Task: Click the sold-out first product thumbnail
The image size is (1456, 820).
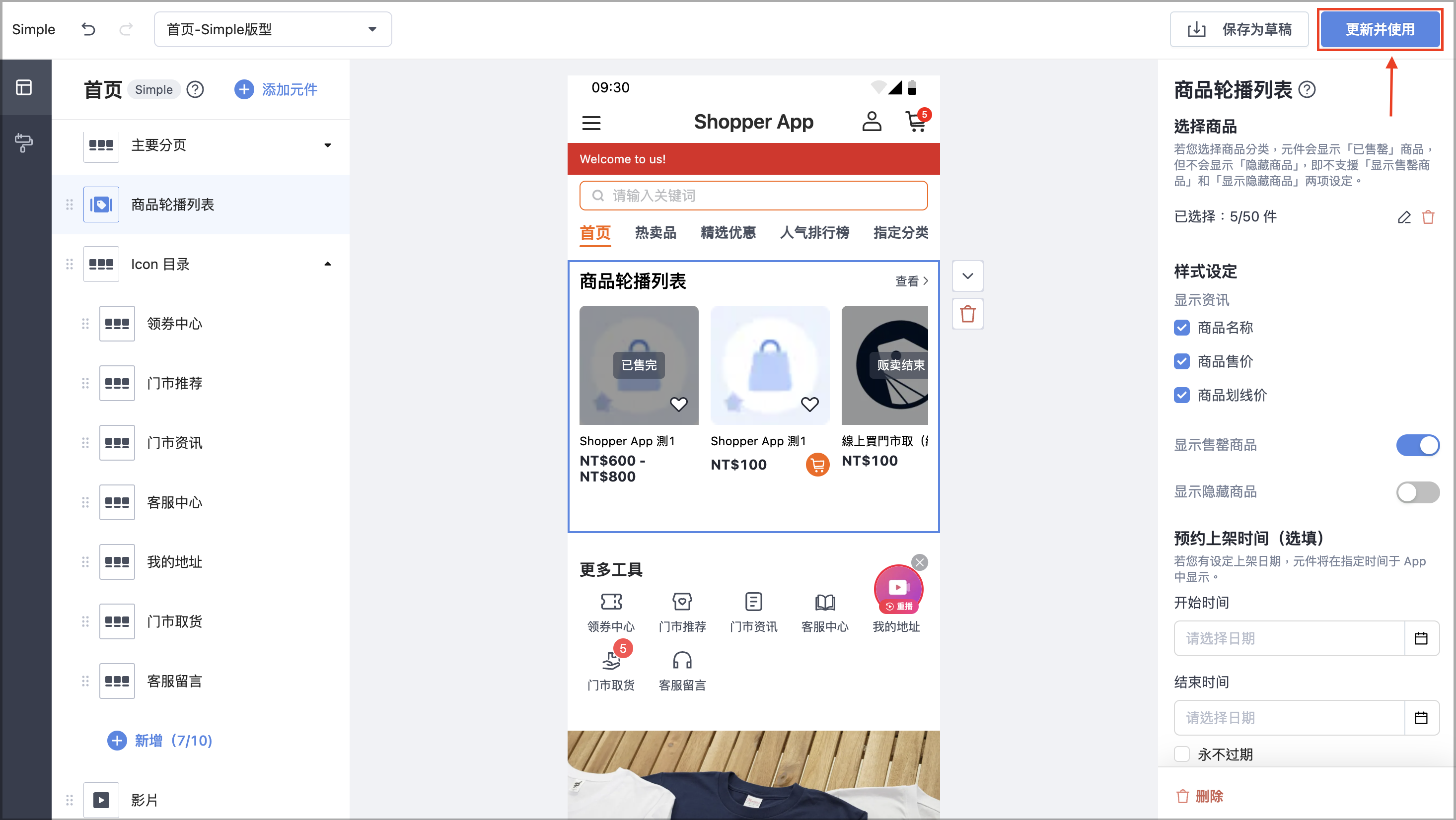Action: (639, 365)
